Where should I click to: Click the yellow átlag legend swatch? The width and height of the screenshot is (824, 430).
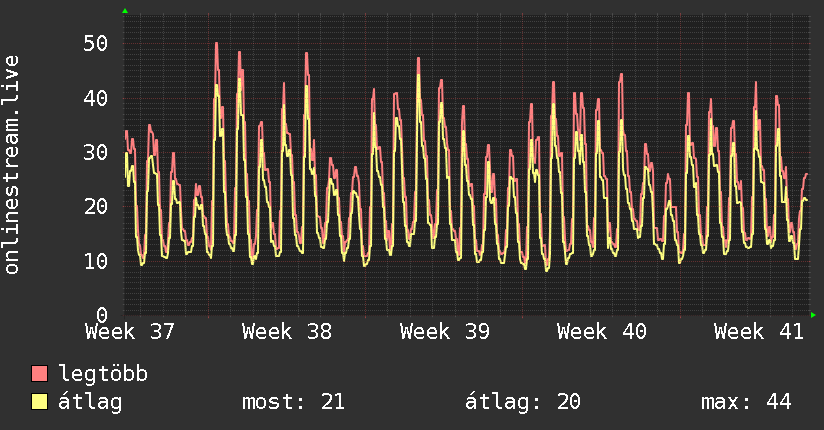(39, 402)
